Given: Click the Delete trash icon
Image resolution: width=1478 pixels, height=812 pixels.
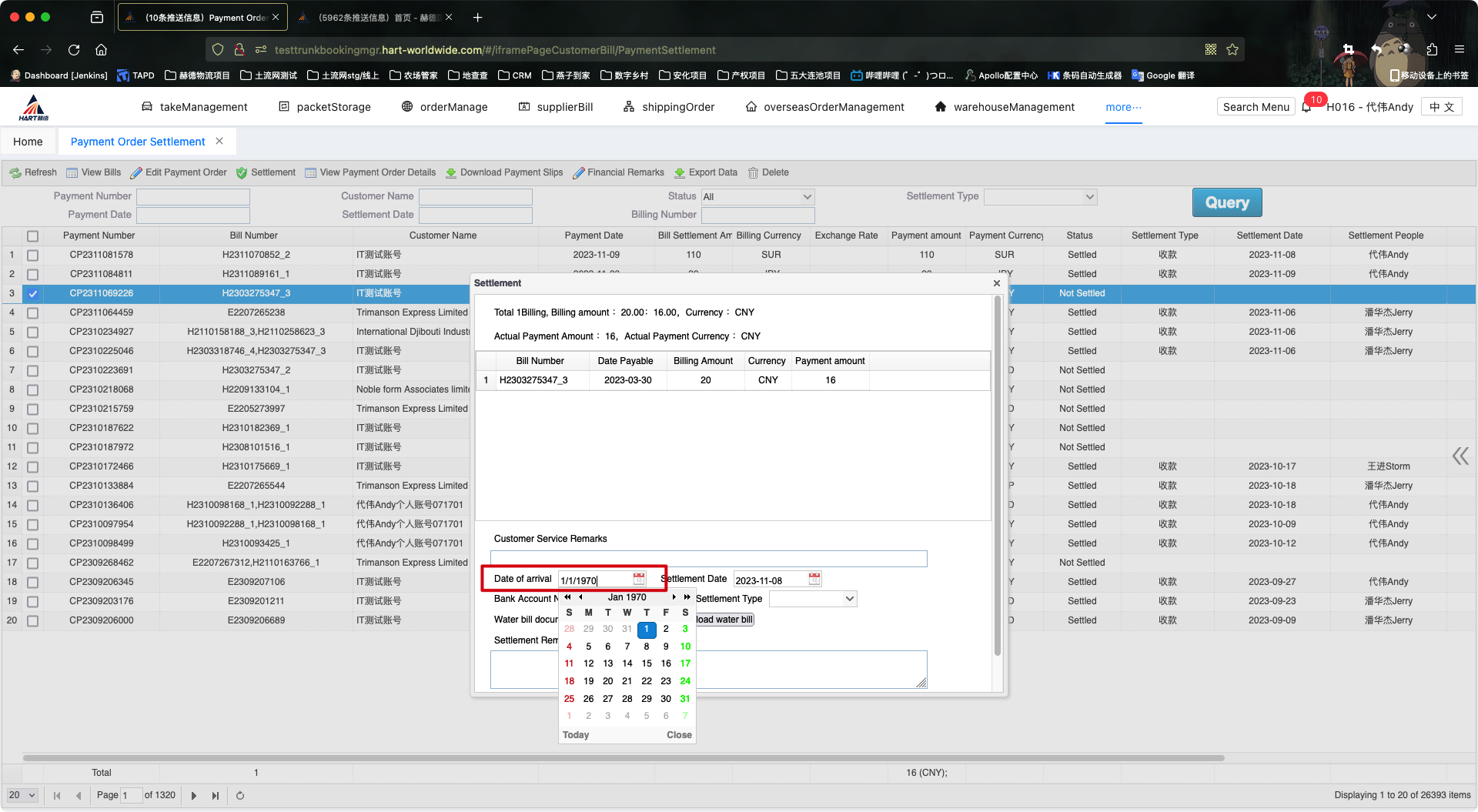Looking at the screenshot, I should pyautogui.click(x=753, y=173).
